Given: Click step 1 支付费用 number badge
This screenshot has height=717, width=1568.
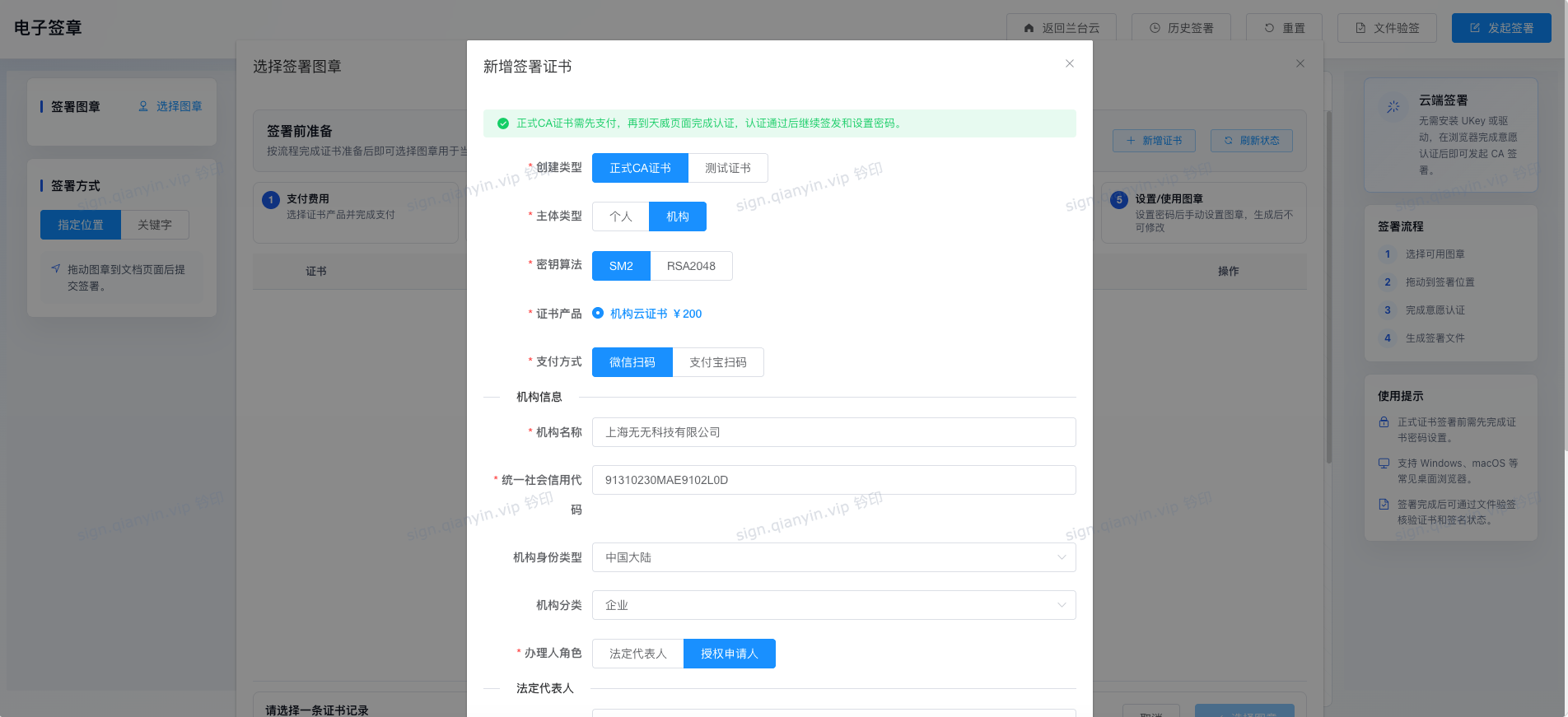Looking at the screenshot, I should [271, 200].
